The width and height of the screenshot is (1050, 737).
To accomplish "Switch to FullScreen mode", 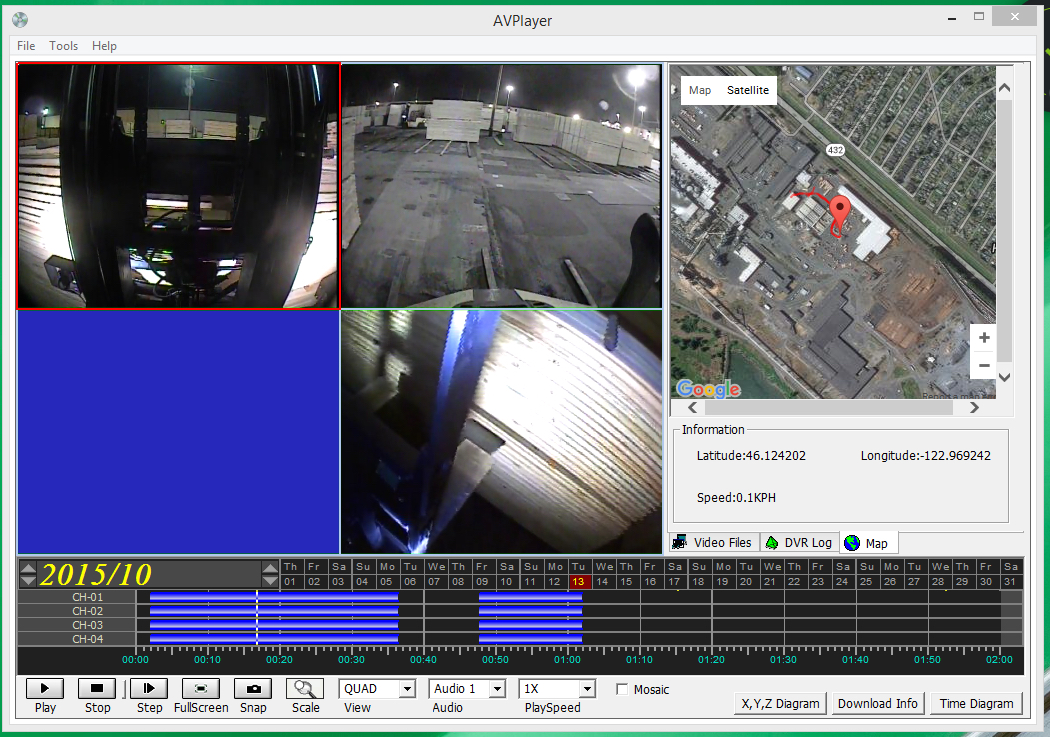I will tap(201, 688).
